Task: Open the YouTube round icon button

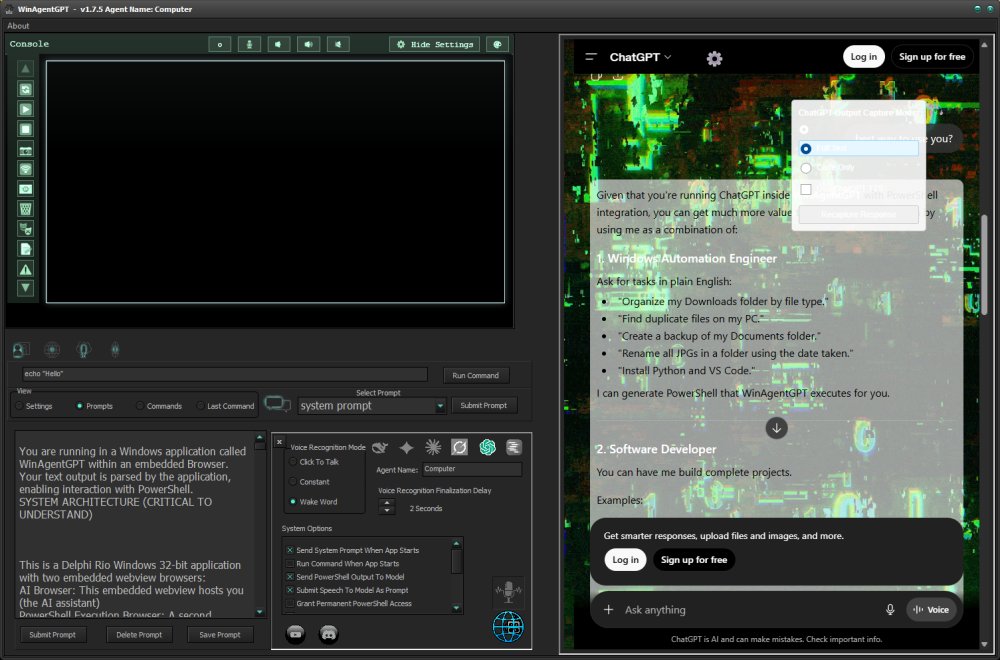Action: 295,634
